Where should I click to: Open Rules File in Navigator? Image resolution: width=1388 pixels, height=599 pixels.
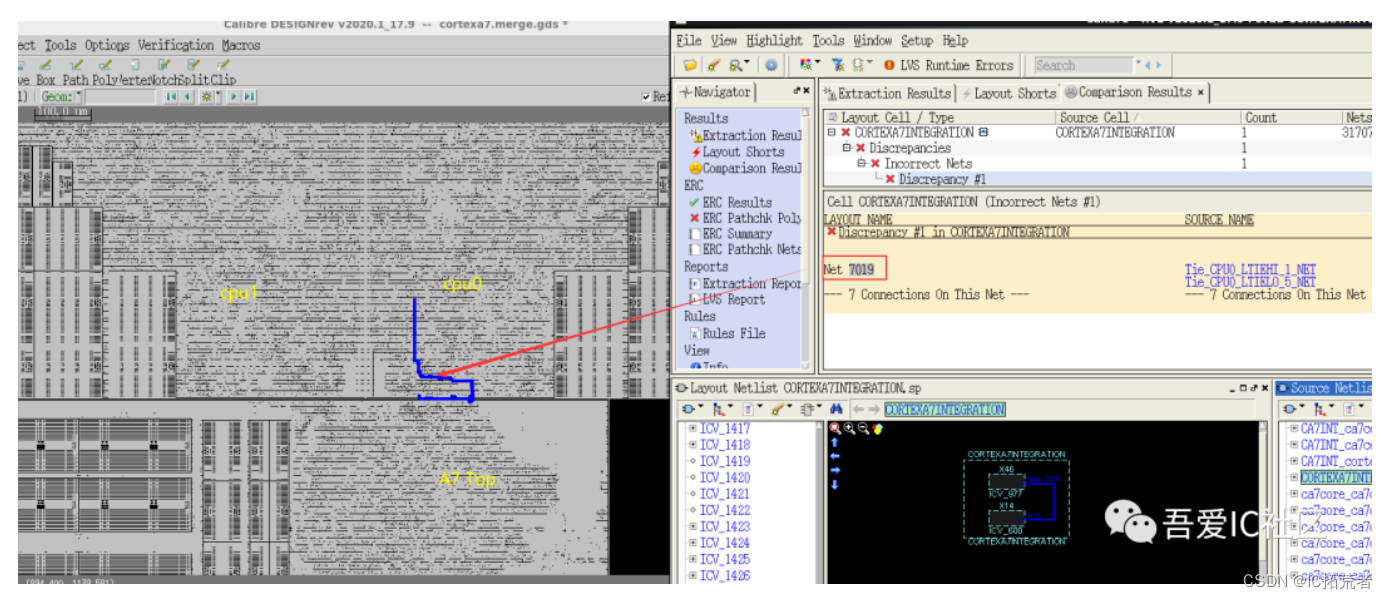(727, 333)
